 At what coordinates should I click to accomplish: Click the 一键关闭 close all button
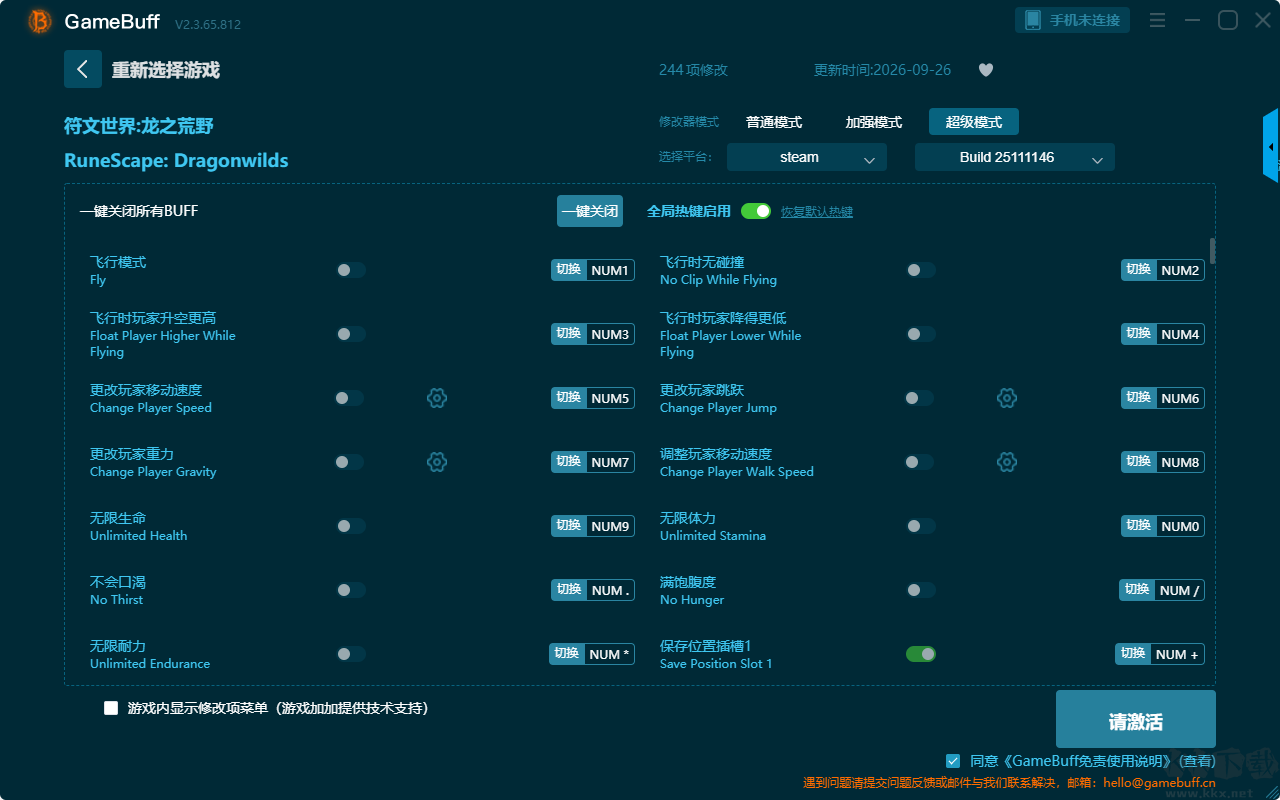[590, 211]
